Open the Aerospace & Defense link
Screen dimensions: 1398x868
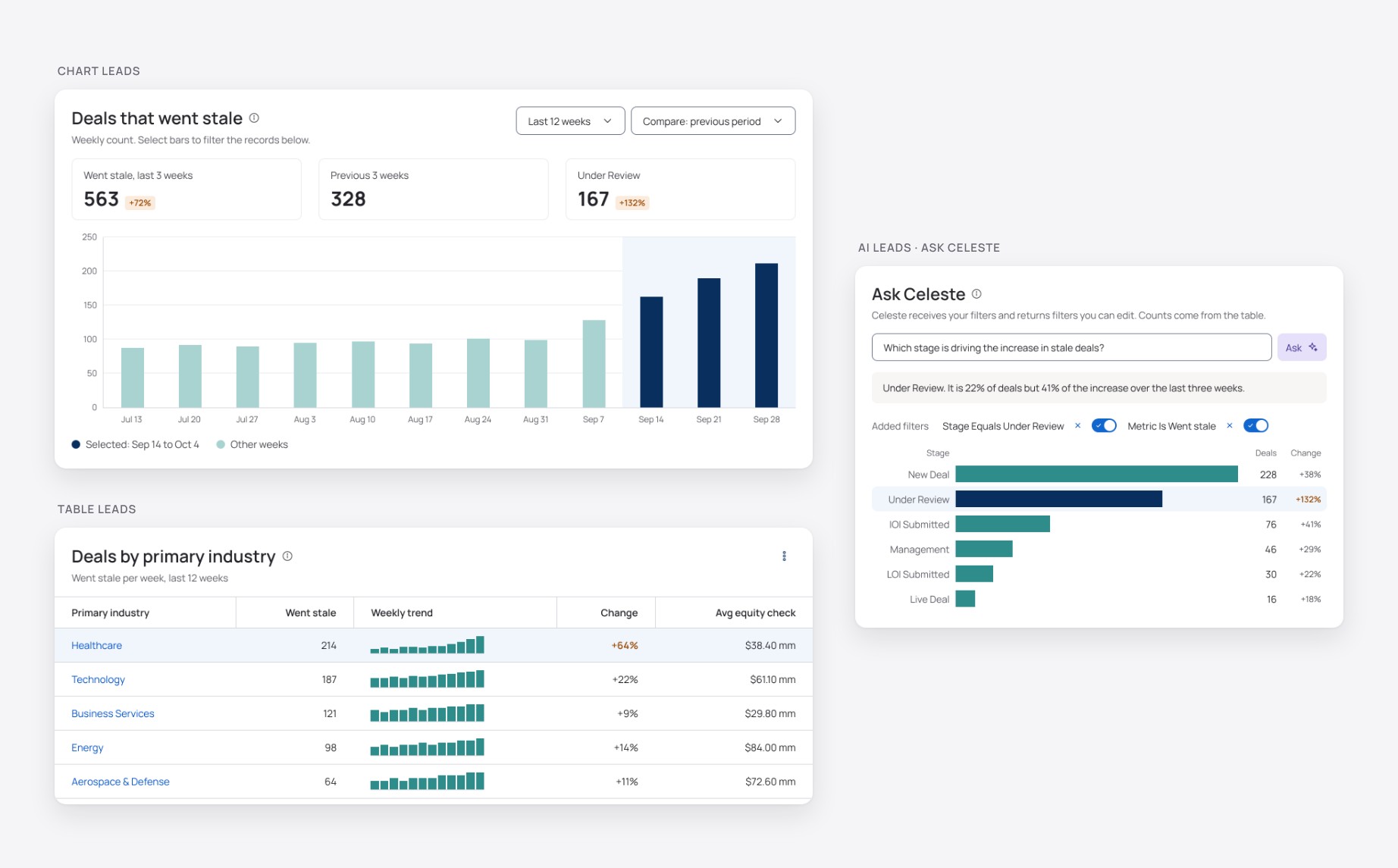point(120,782)
